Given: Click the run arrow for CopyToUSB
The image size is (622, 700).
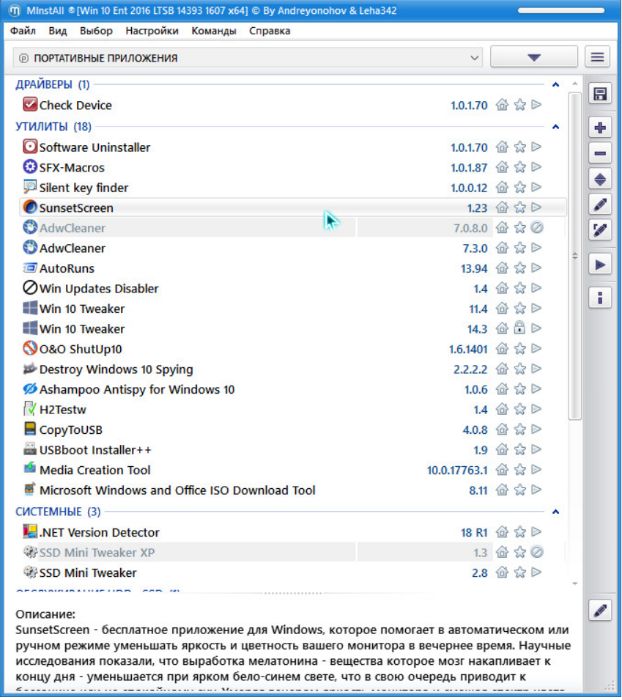Looking at the screenshot, I should pyautogui.click(x=537, y=429).
